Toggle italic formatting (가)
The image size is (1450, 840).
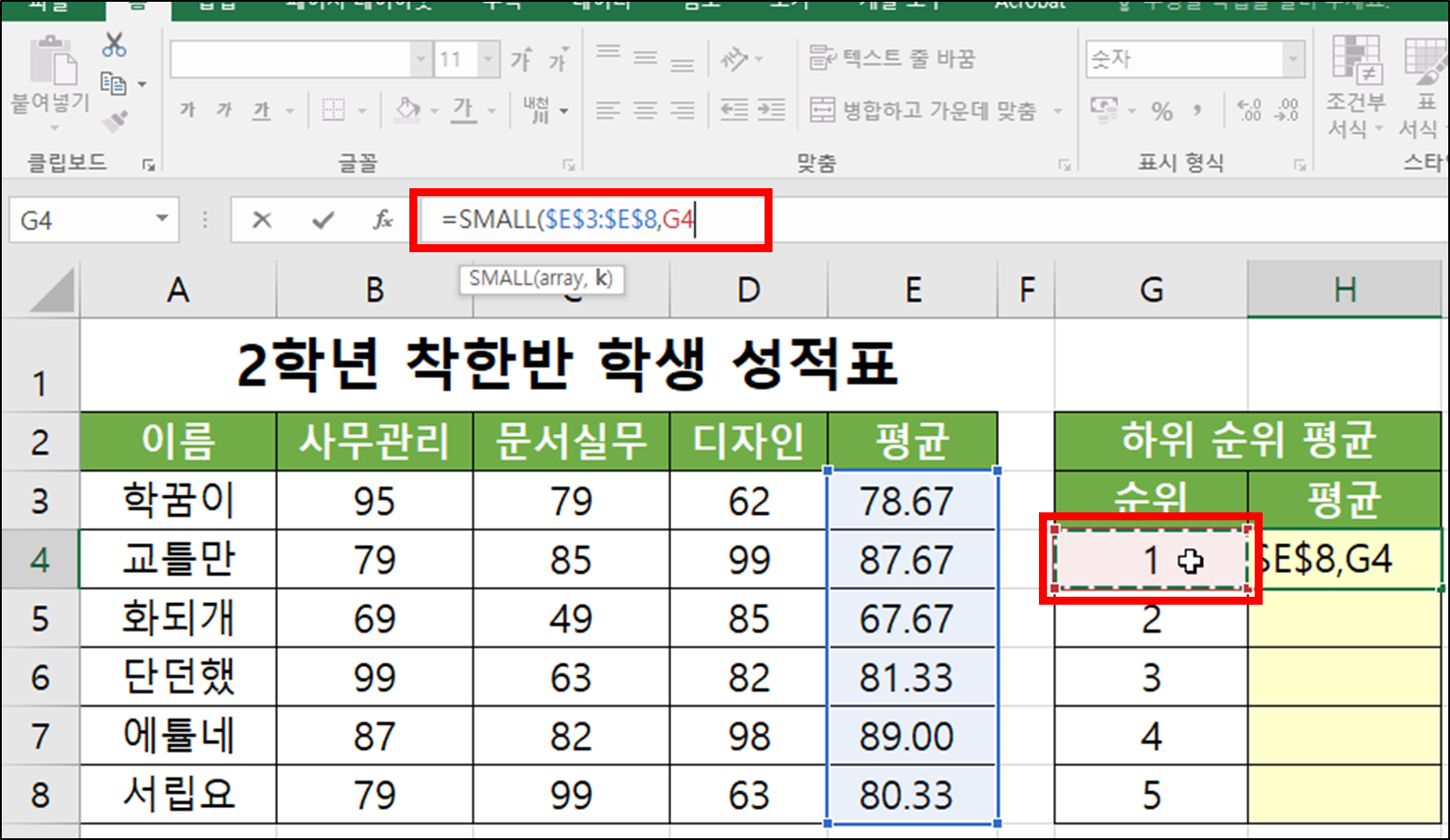click(224, 110)
